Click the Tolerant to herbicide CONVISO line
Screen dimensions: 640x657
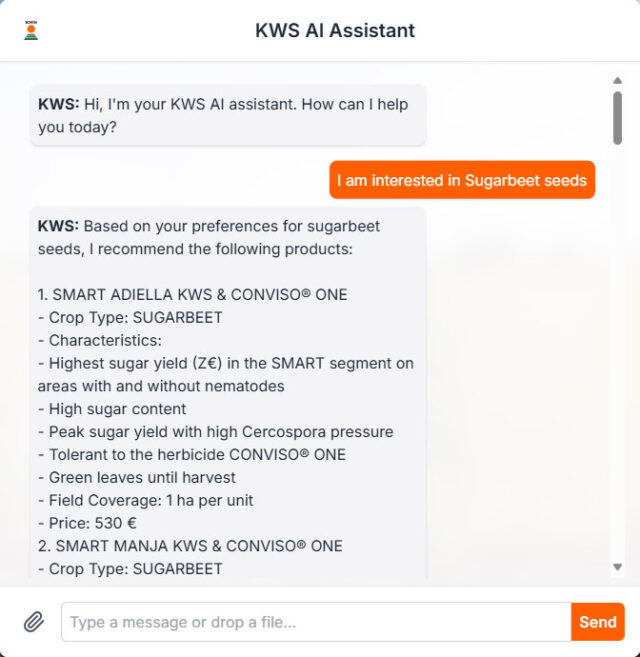click(x=192, y=455)
